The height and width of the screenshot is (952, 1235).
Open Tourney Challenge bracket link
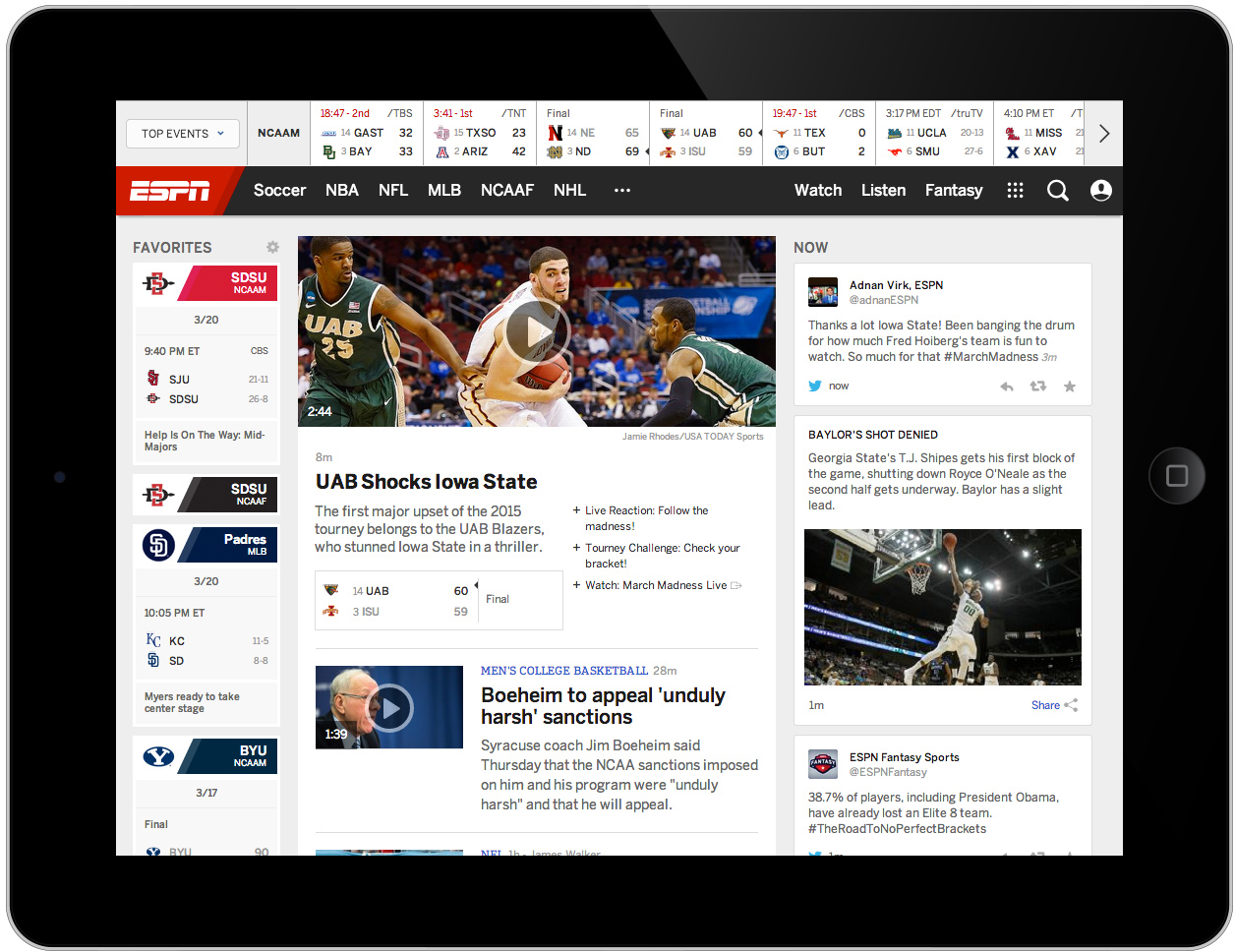click(x=662, y=556)
